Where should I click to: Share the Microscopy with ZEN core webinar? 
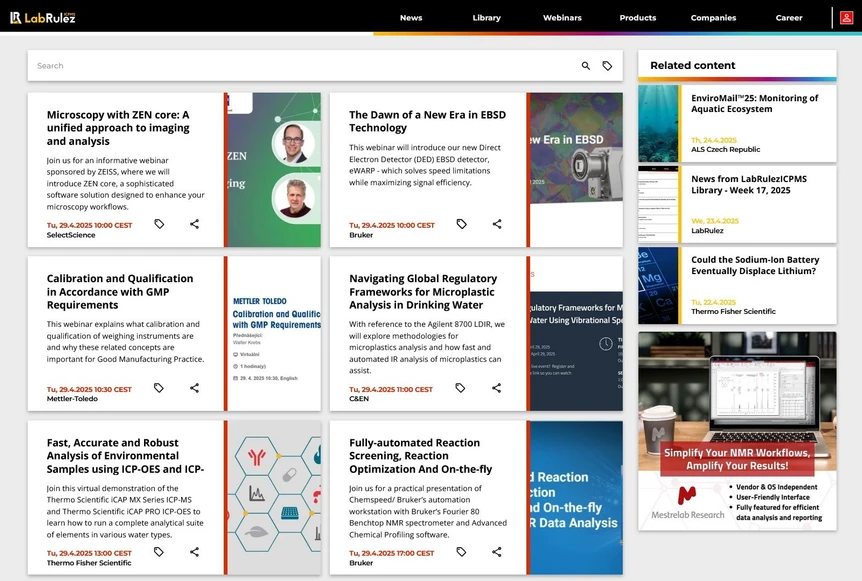coord(194,224)
